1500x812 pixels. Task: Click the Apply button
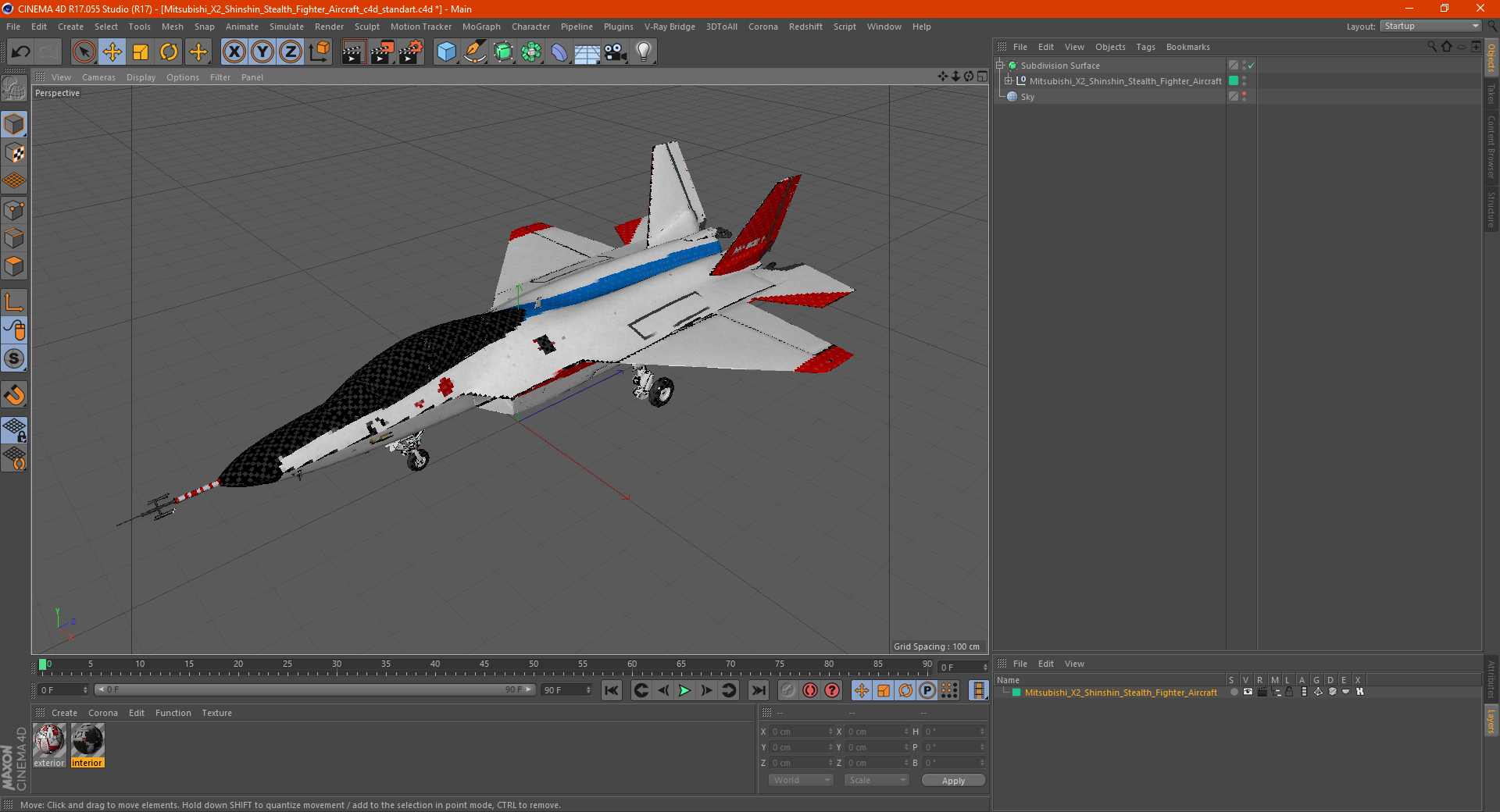[x=953, y=781]
